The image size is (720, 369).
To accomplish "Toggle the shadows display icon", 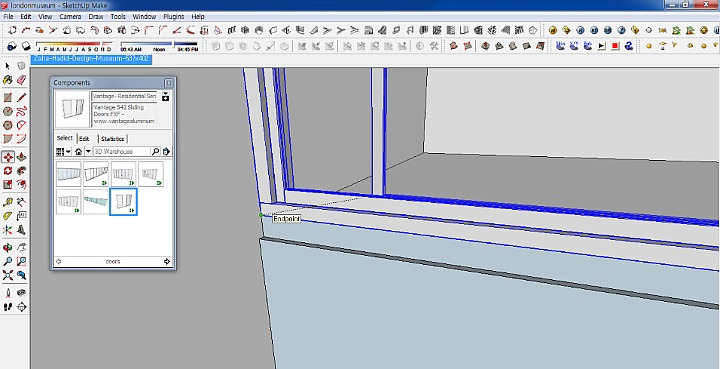I will [26, 46].
